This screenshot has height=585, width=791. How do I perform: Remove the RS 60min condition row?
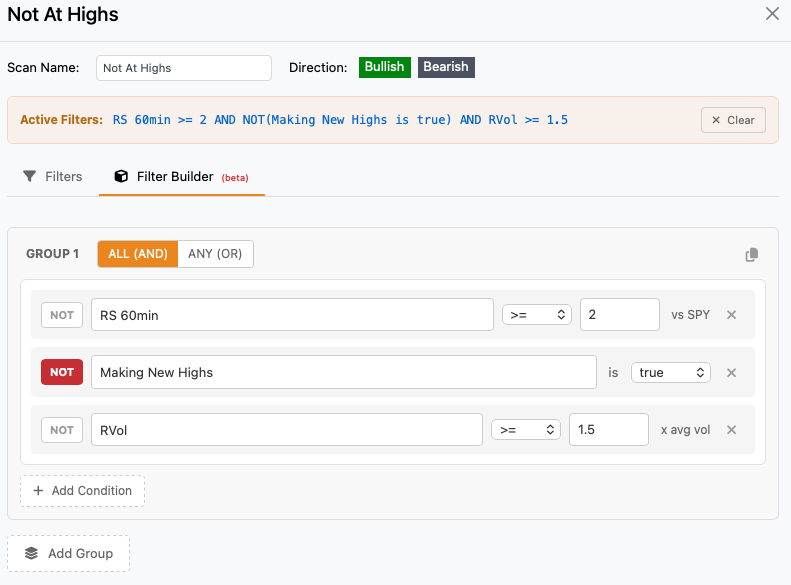[731, 315]
